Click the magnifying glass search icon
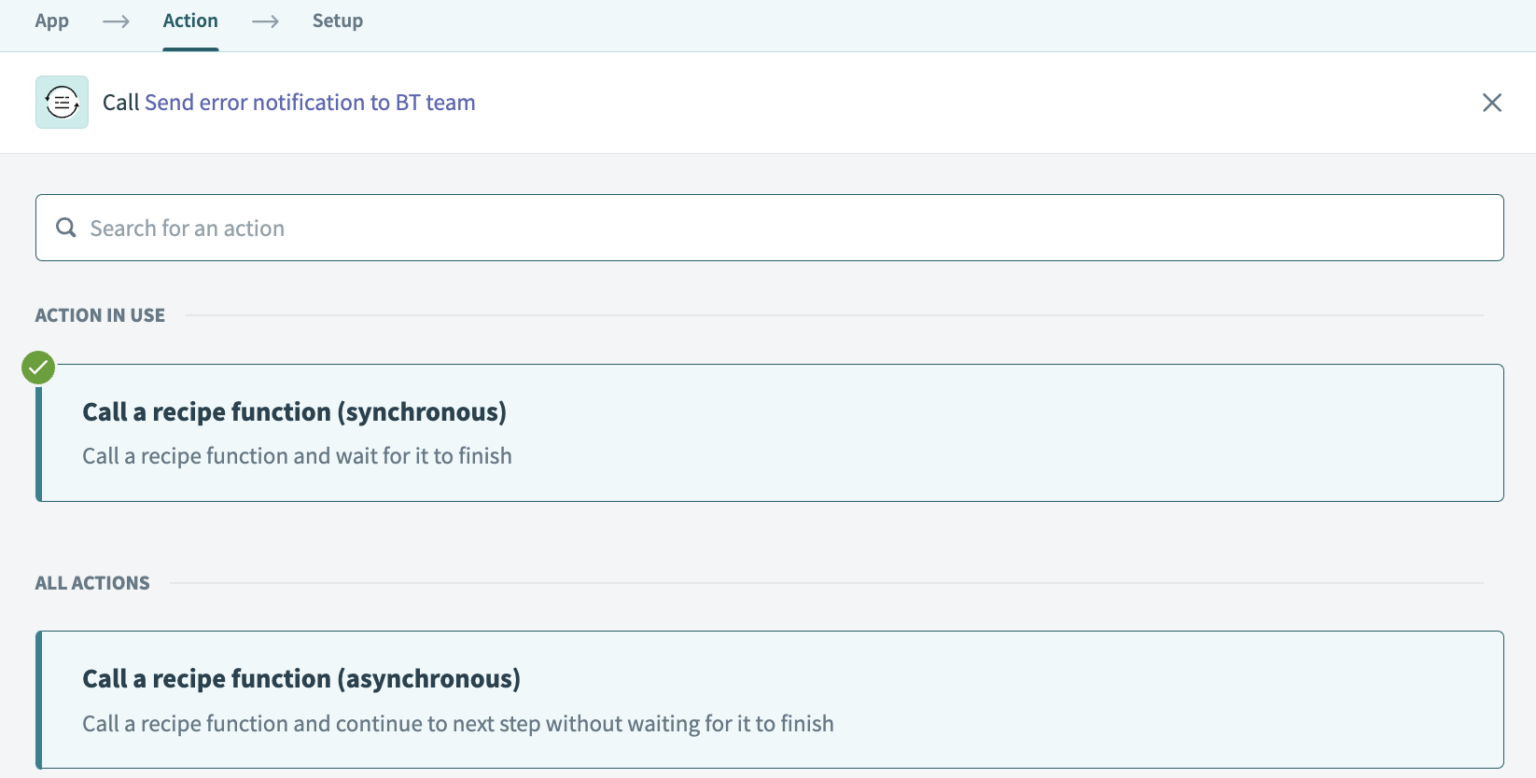Image resolution: width=1536 pixels, height=778 pixels. pyautogui.click(x=66, y=227)
